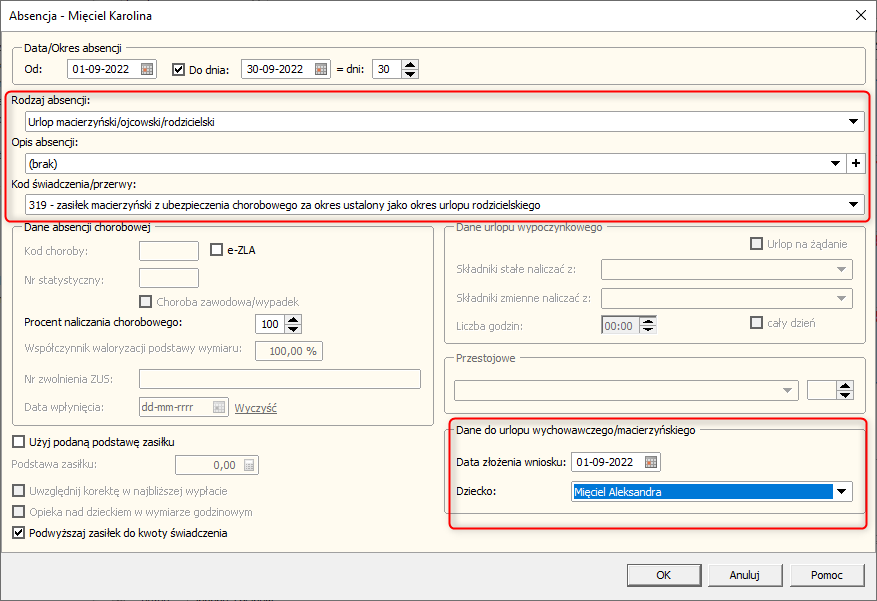Open Składniki zmienne naliczać z dropdown

click(x=841, y=299)
